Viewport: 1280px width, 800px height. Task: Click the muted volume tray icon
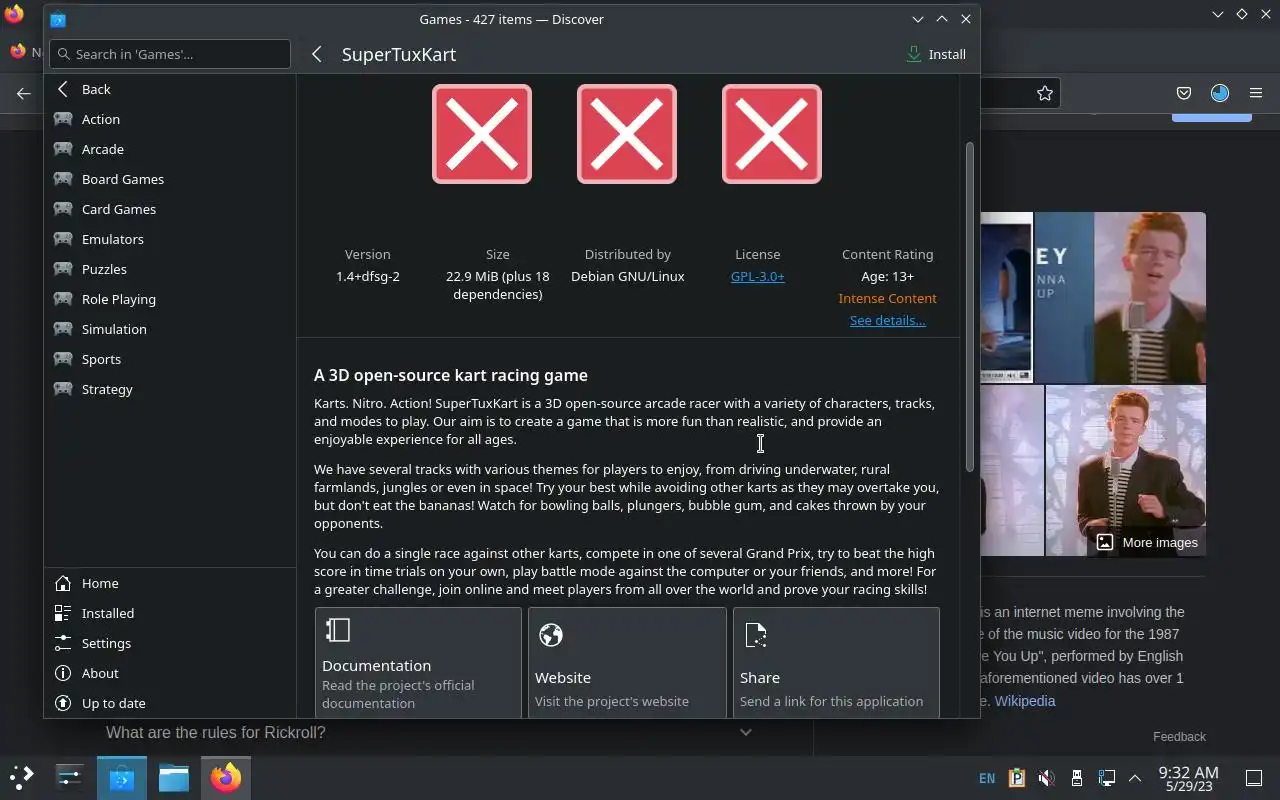[1046, 778]
